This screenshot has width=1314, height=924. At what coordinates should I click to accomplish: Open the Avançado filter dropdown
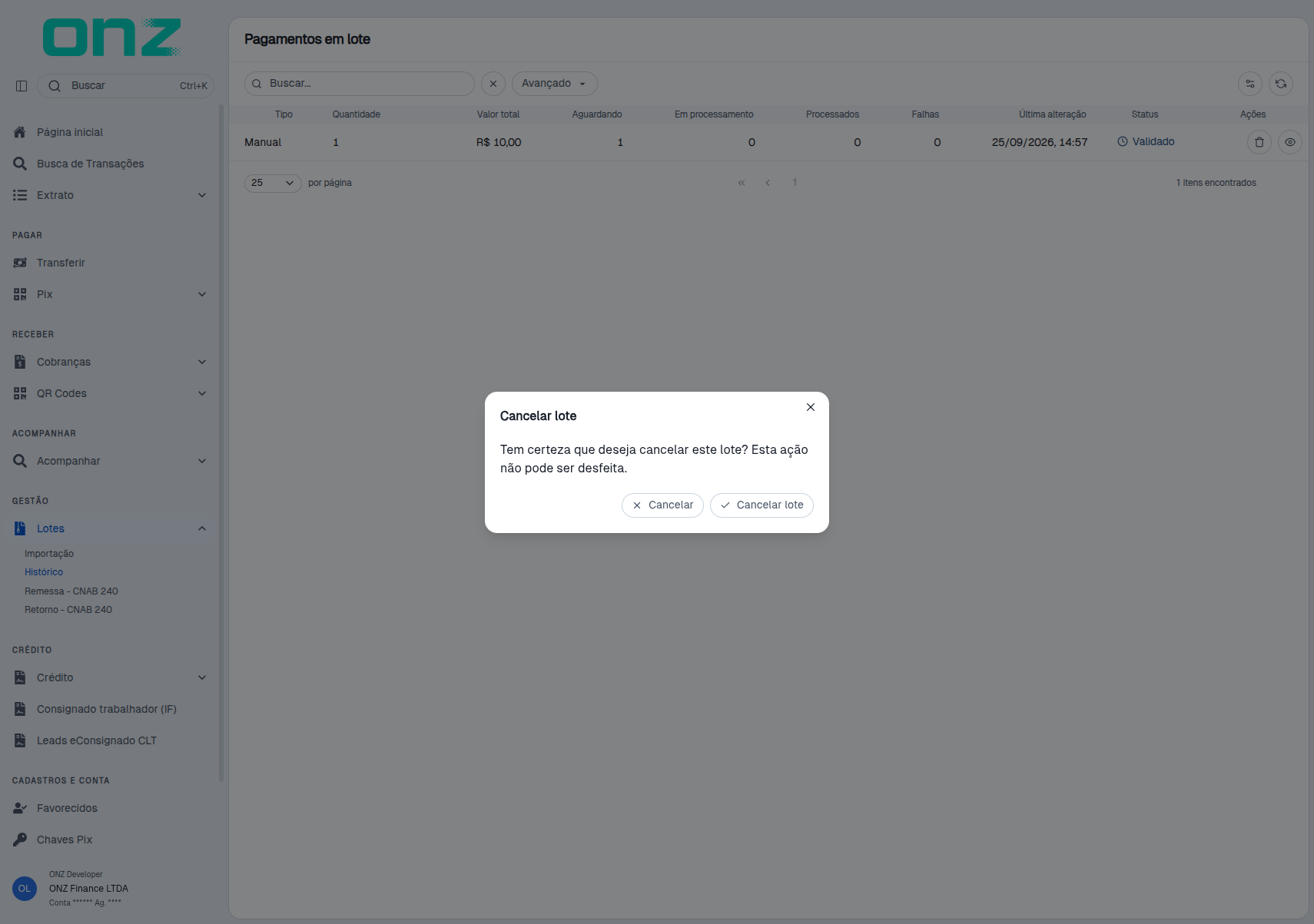[555, 84]
